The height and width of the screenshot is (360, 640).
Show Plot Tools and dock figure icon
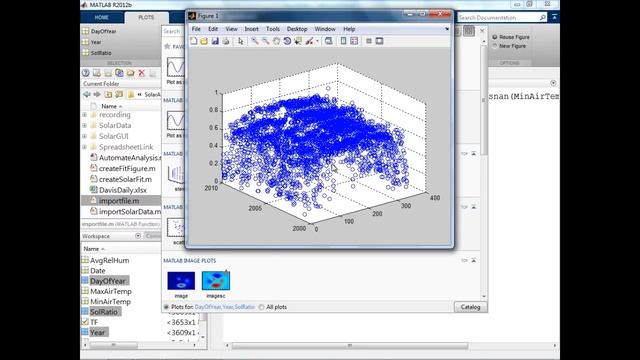379,41
